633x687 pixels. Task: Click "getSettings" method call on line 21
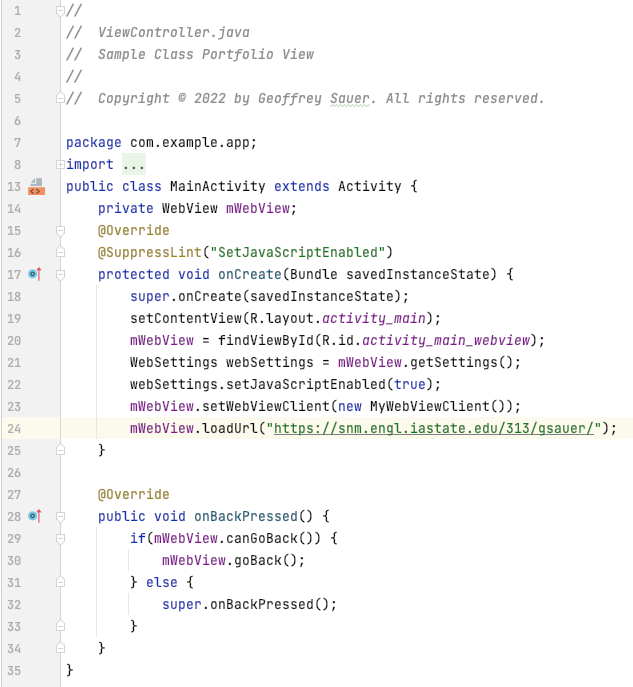(454, 362)
